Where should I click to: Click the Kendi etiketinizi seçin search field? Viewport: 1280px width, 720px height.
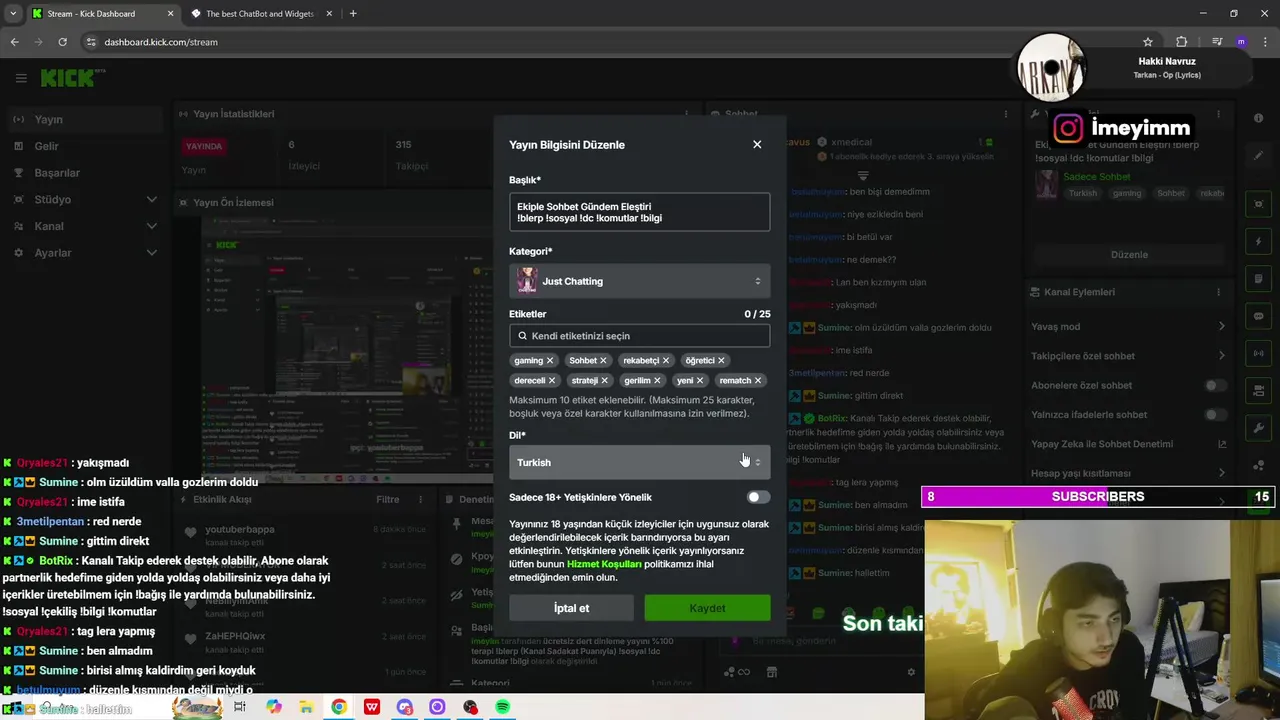640,336
